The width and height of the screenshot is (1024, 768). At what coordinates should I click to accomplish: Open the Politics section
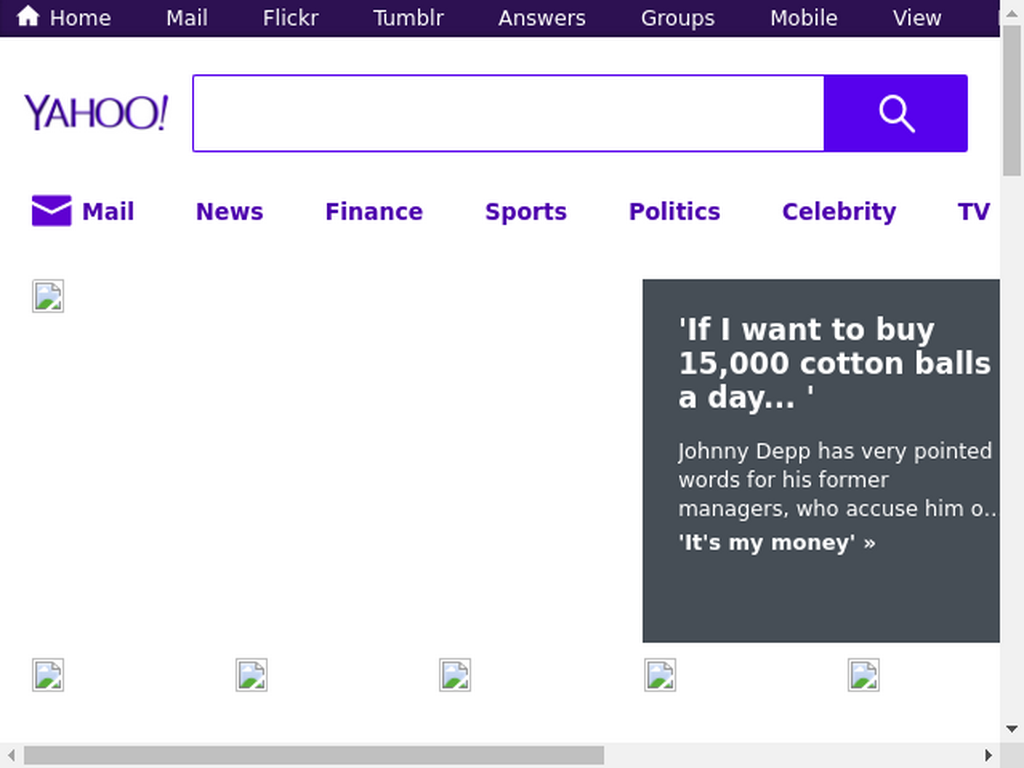pyautogui.click(x=674, y=212)
